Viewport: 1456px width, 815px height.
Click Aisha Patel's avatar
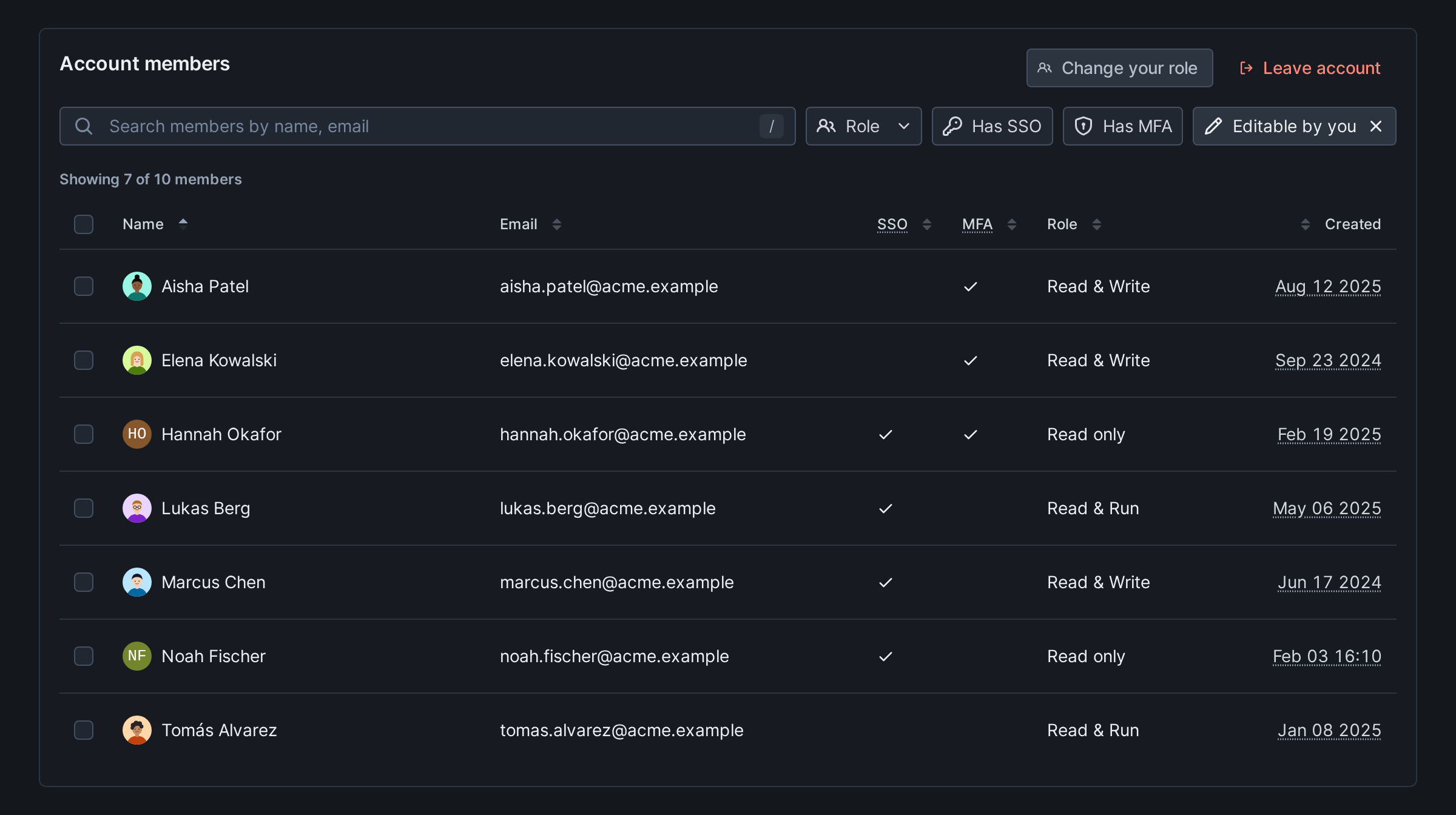[x=137, y=286]
